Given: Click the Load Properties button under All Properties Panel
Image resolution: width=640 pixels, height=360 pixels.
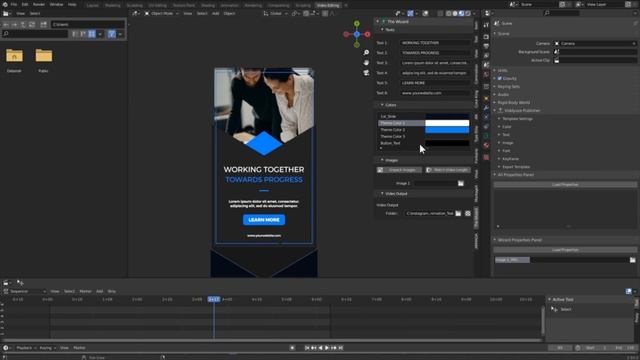Looking at the screenshot, I should coord(565,184).
